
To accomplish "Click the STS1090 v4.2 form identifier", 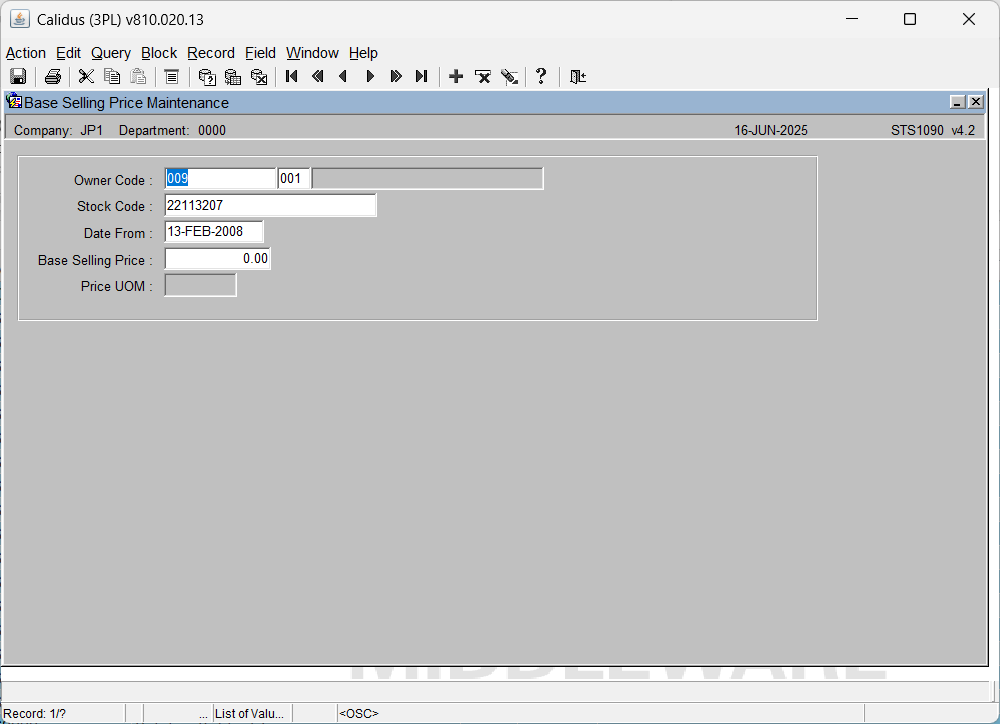I will click(933, 130).
